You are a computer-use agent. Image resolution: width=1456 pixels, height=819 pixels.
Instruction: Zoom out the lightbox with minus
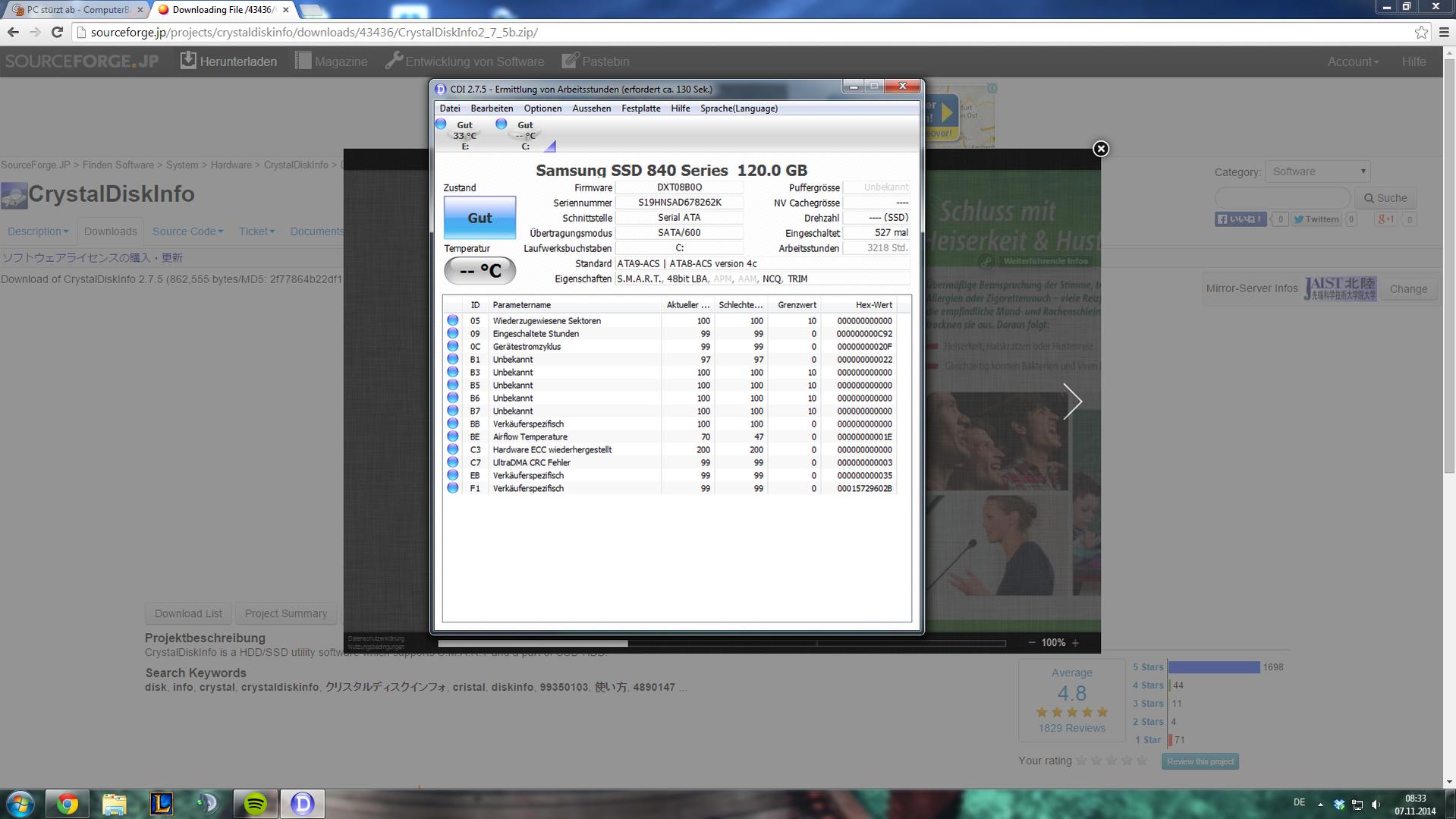tap(1032, 643)
